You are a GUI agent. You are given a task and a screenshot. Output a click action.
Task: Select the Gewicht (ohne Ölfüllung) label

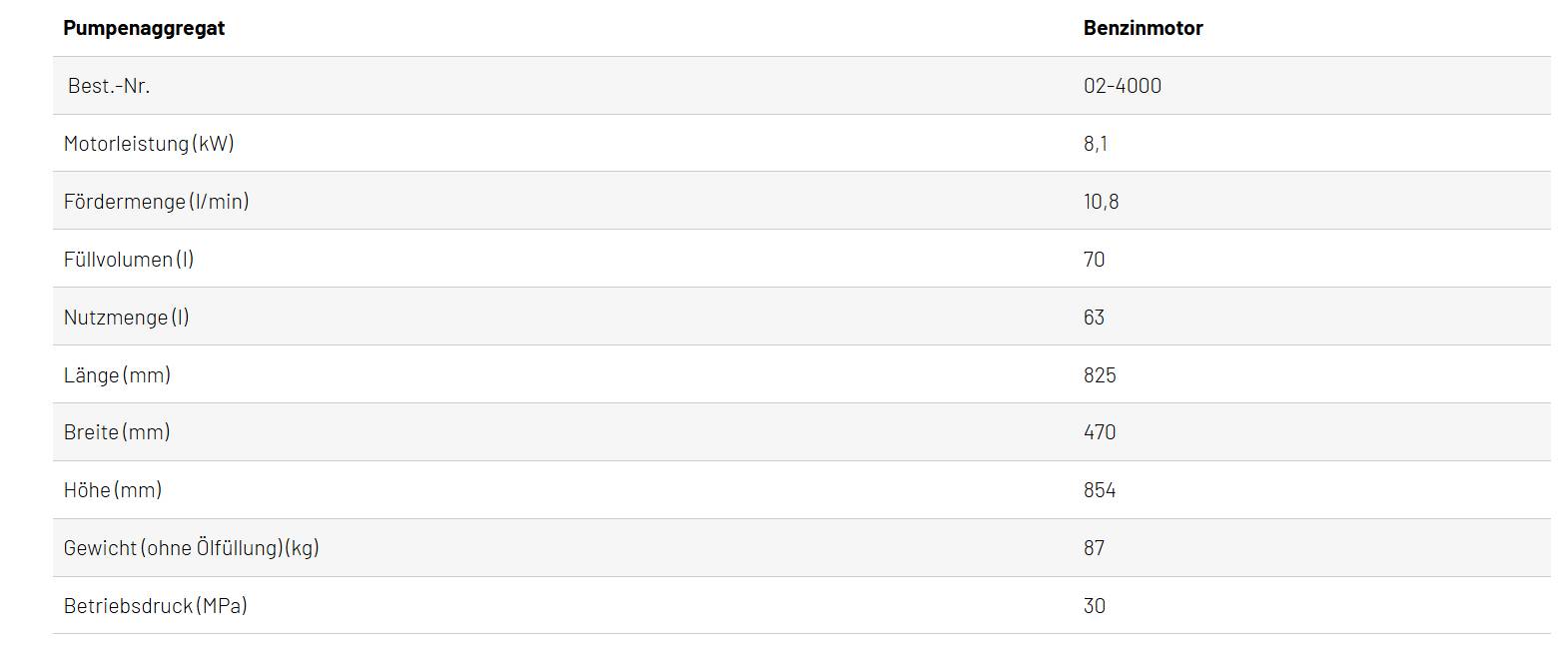191,548
